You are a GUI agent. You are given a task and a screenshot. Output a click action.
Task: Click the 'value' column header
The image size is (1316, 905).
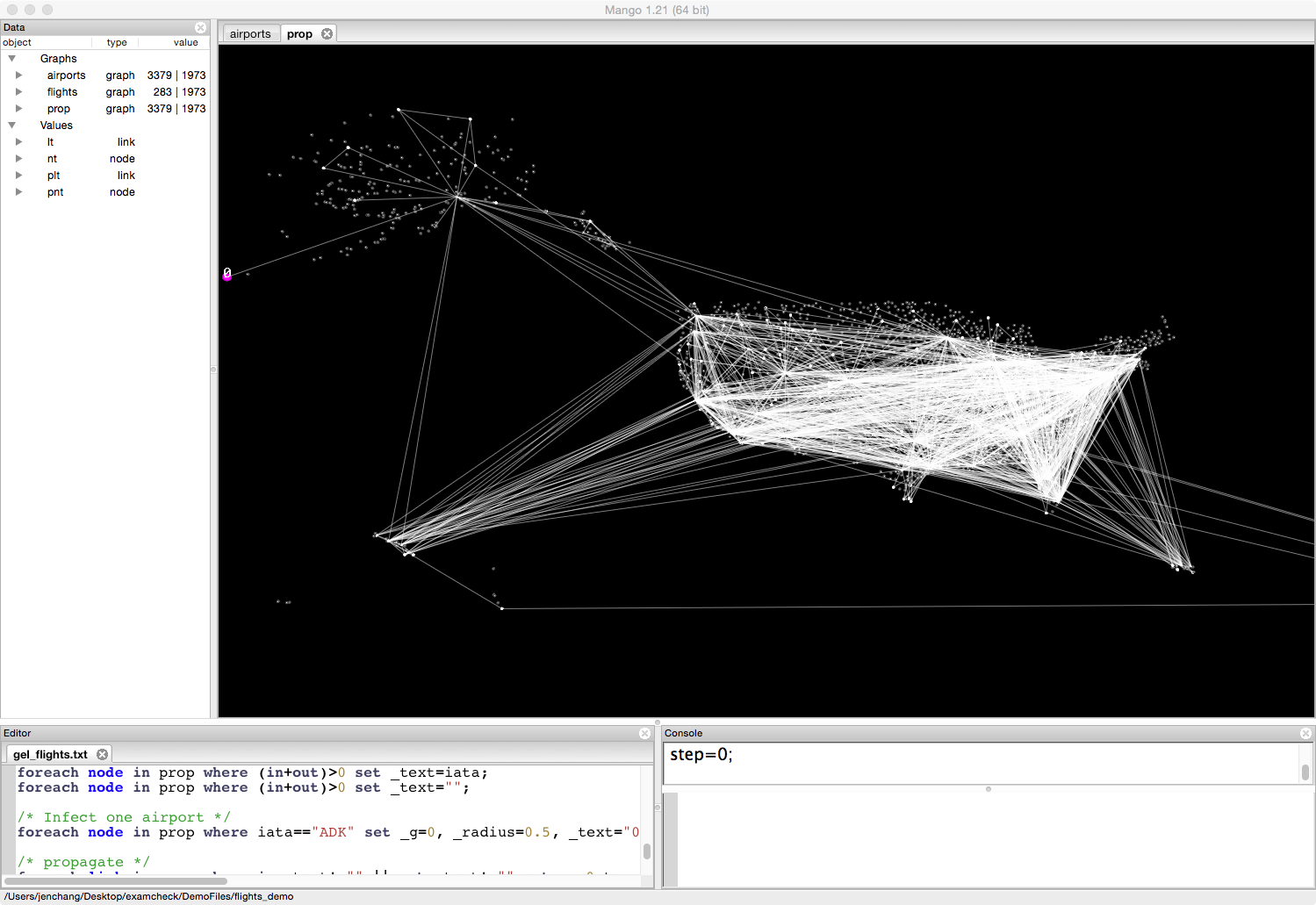coord(185,42)
